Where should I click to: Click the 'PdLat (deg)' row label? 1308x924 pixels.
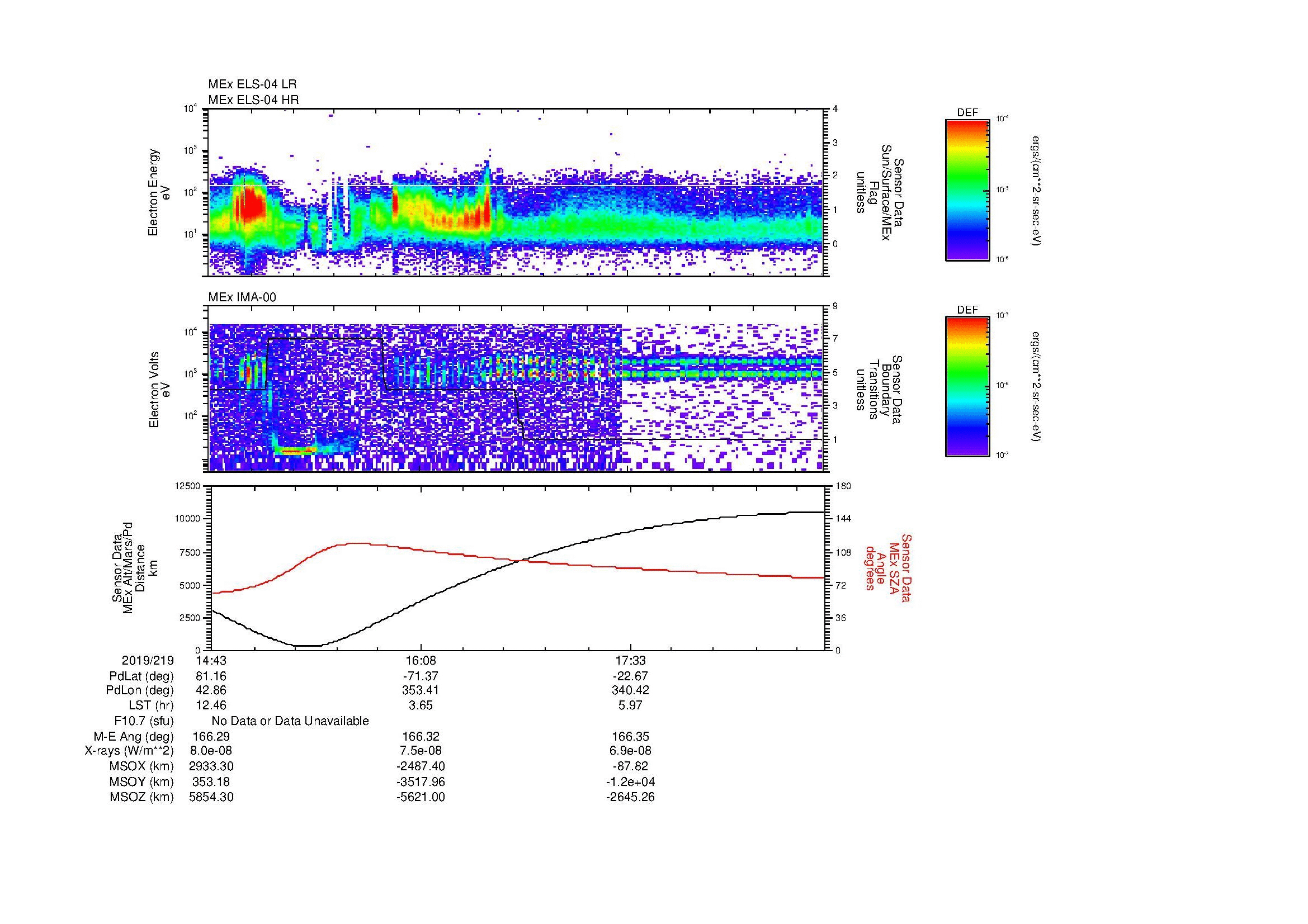coord(141,676)
